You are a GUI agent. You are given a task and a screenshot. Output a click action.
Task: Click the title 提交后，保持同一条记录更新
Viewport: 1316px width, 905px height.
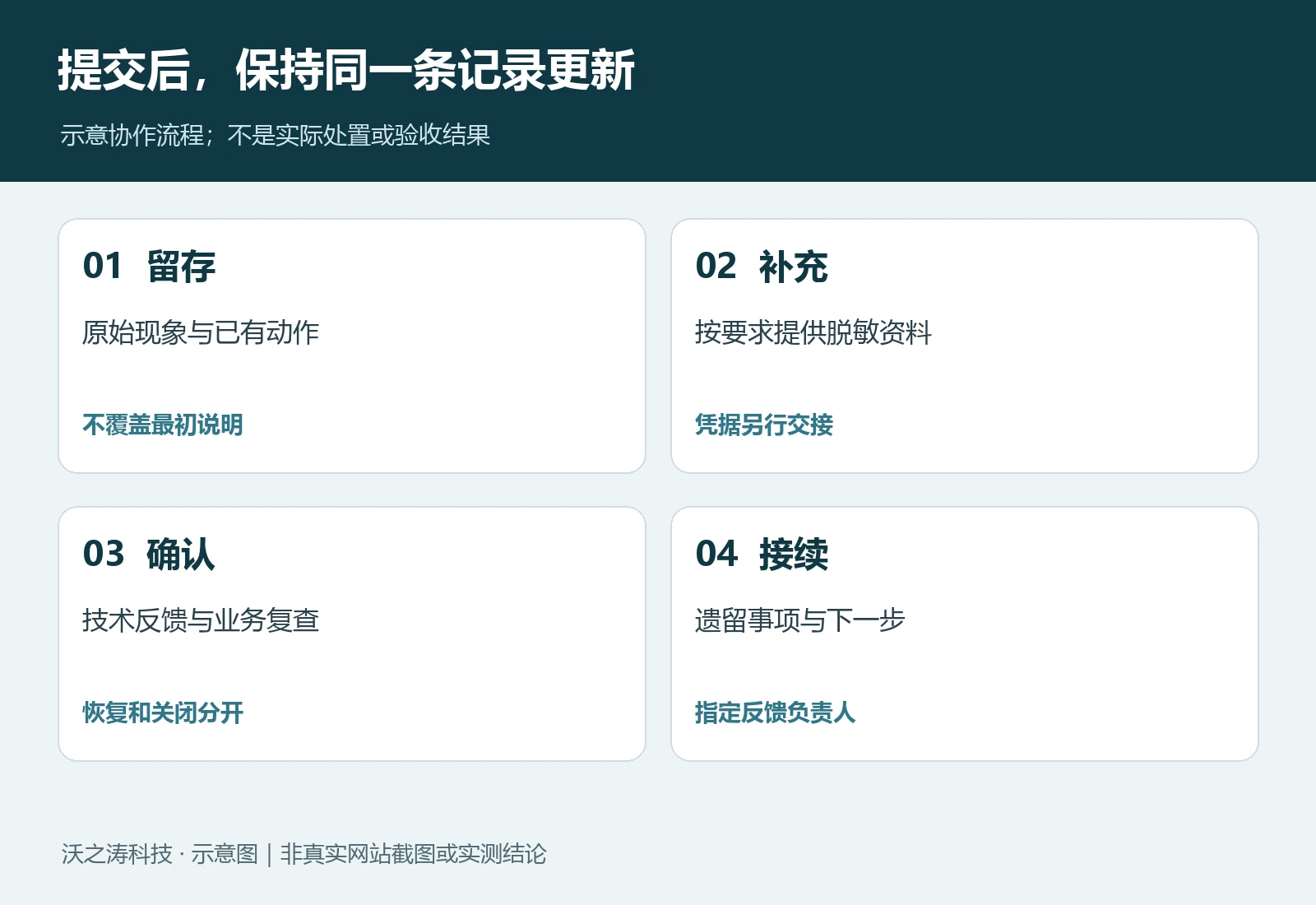tap(346, 70)
